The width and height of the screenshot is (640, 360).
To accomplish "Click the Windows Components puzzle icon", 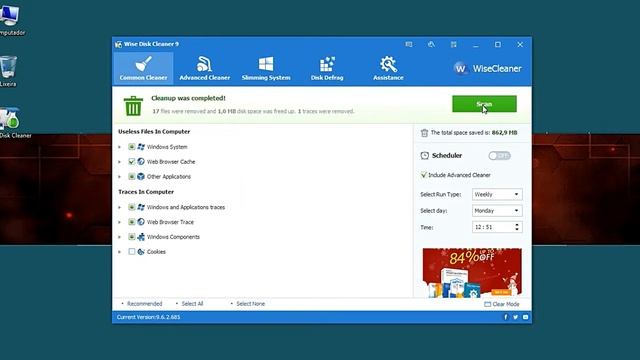I will click(x=141, y=237).
